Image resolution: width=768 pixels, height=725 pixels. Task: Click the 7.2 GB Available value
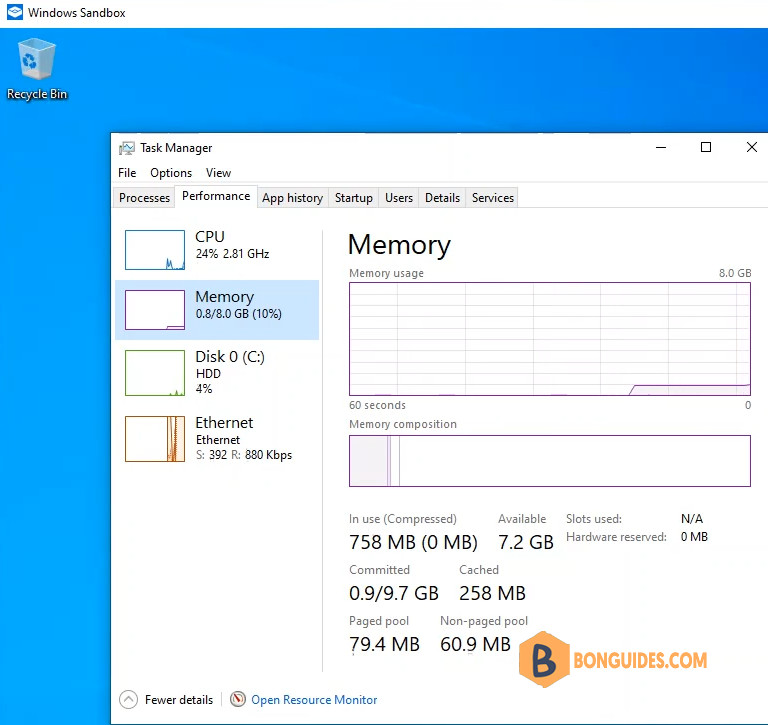tap(526, 542)
